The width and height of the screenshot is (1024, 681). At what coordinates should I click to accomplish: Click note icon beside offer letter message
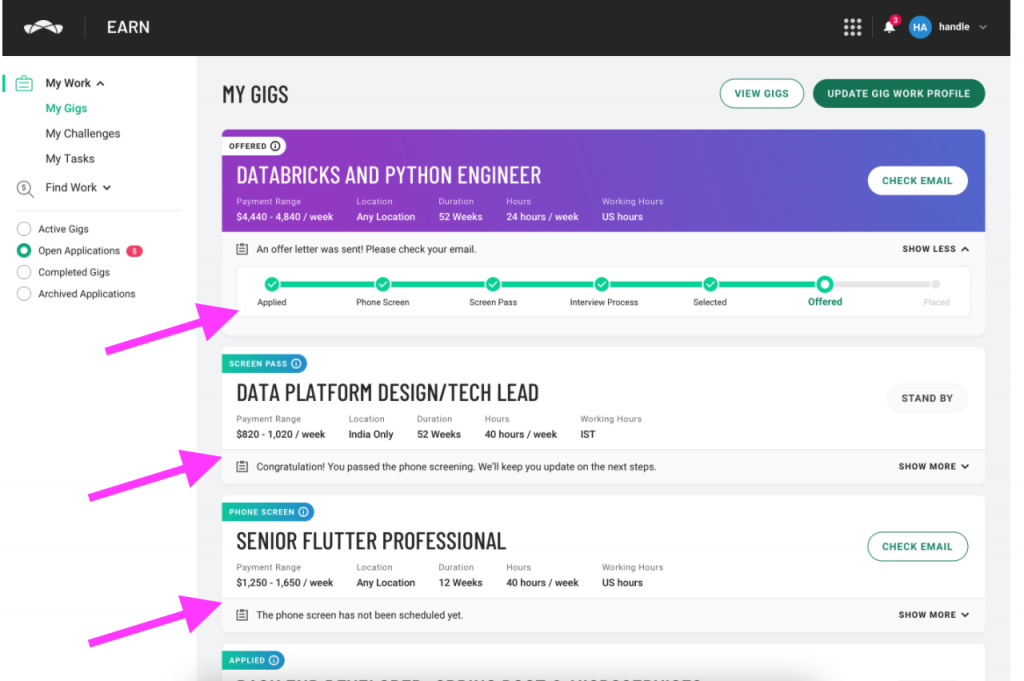click(x=242, y=249)
